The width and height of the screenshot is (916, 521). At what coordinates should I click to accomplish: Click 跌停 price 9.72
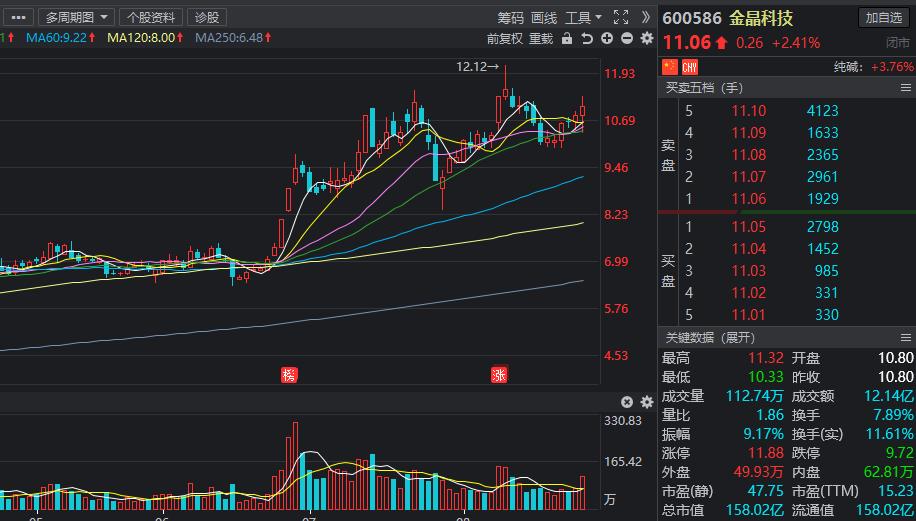coord(900,453)
